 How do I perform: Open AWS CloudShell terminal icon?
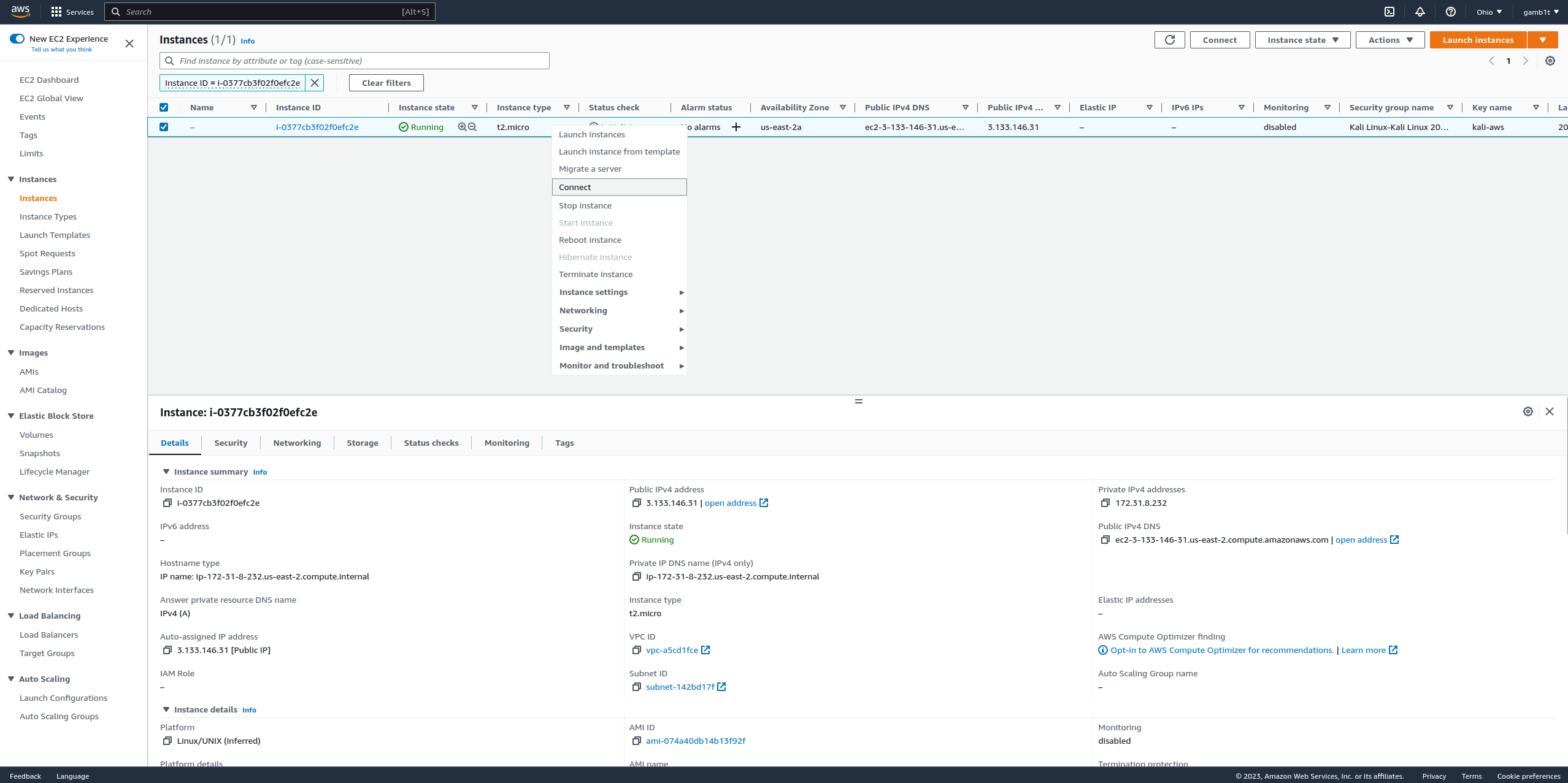tap(1389, 12)
